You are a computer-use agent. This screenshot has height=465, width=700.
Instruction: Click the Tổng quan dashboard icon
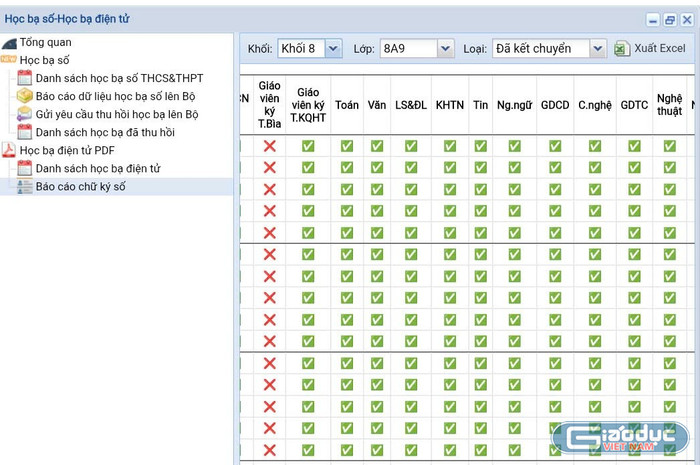coord(9,43)
